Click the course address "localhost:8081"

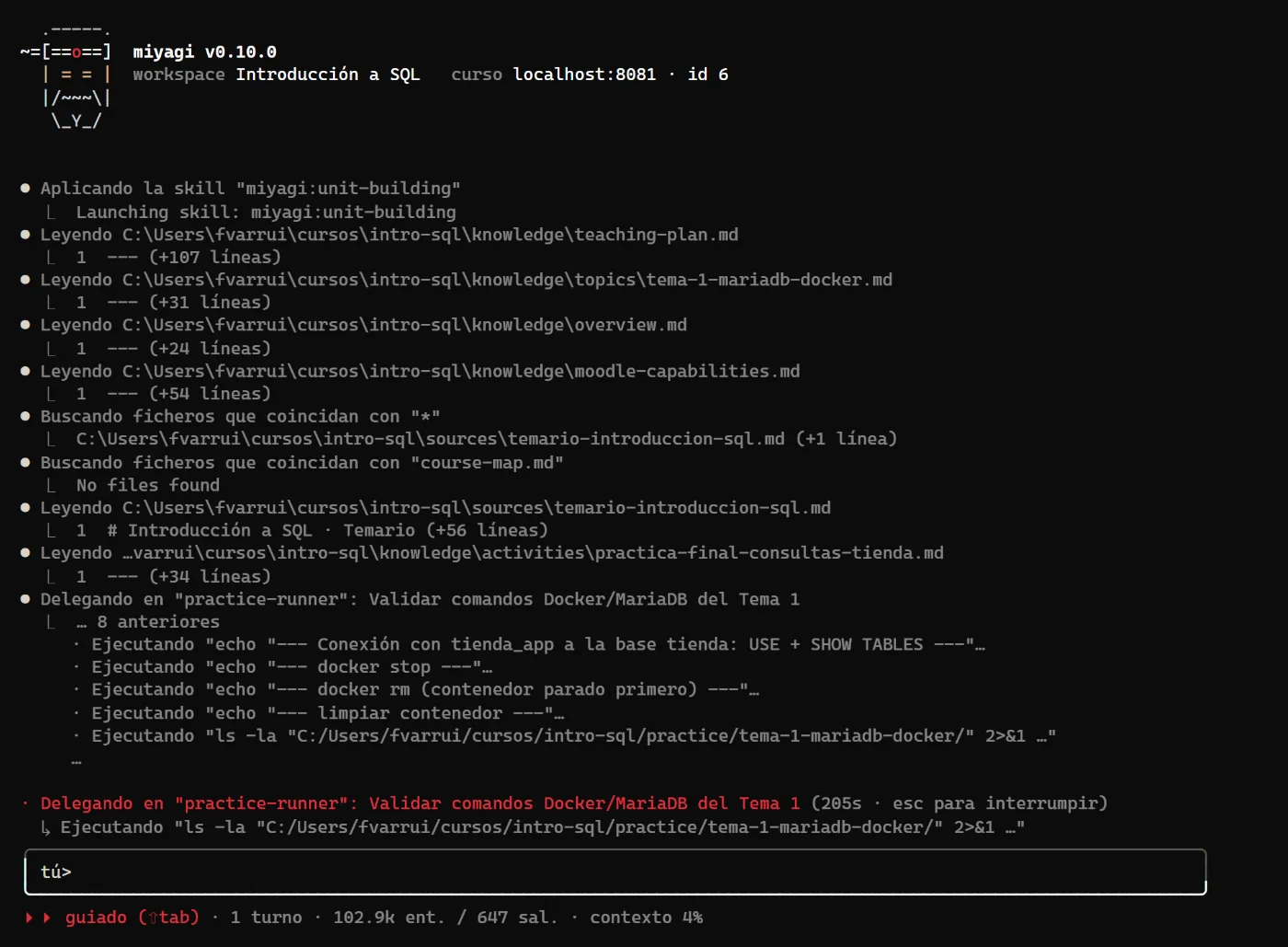pyautogui.click(x=584, y=75)
